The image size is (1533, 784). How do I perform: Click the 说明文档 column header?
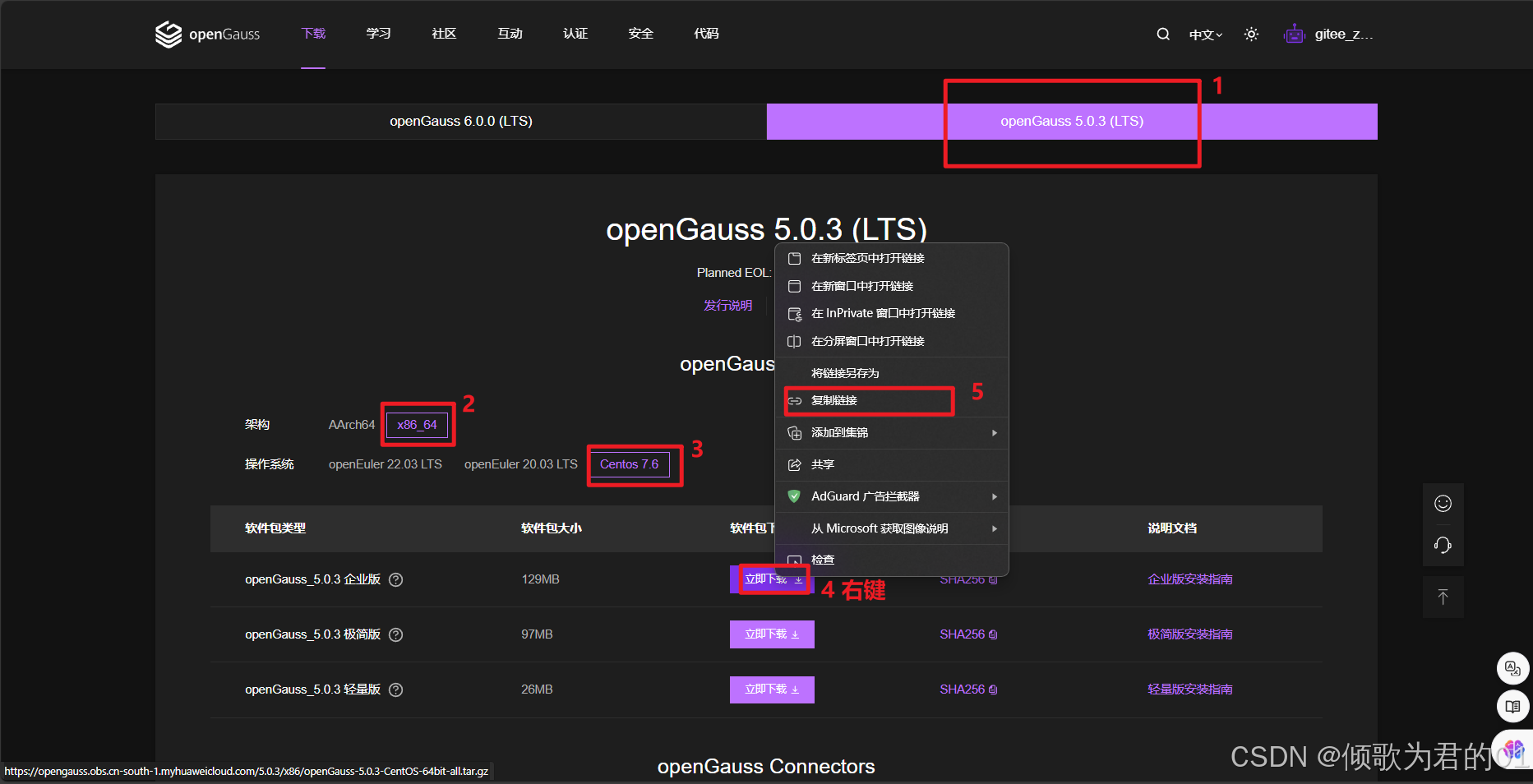tap(1172, 528)
